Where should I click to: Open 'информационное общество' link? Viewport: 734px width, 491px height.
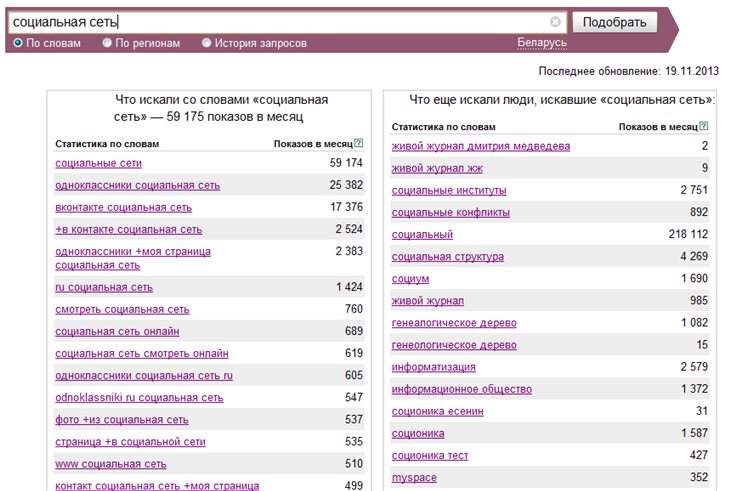(462, 389)
